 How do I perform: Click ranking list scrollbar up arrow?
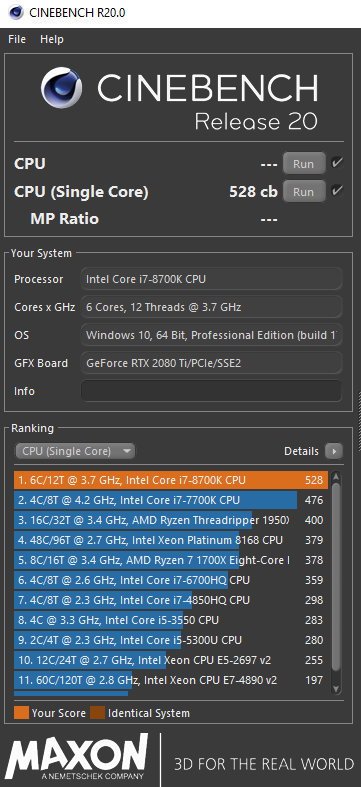coord(336,477)
